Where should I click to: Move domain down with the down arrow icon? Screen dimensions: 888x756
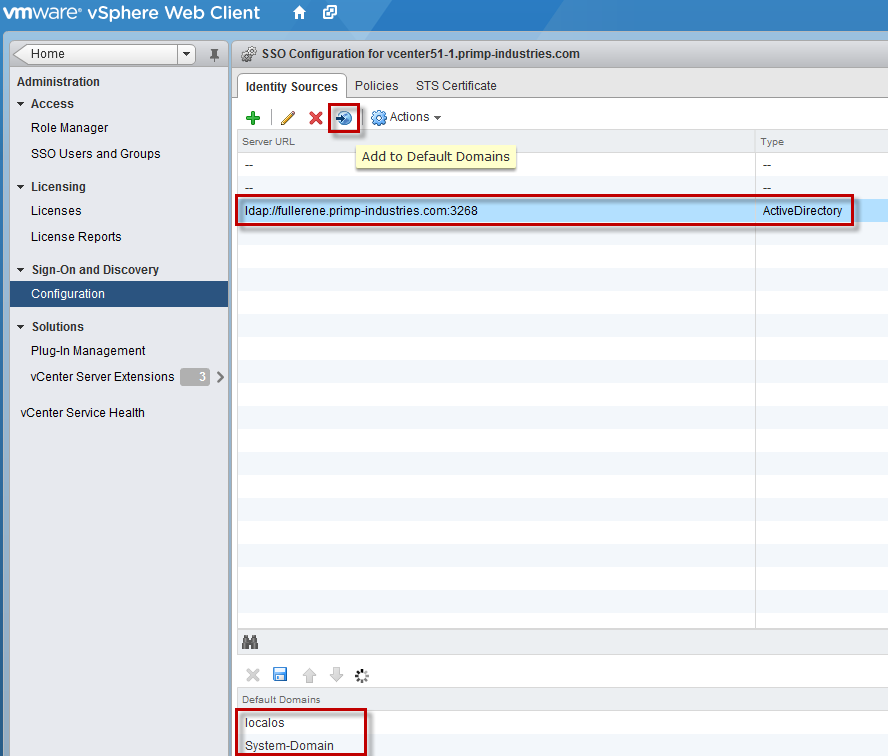pyautogui.click(x=334, y=674)
